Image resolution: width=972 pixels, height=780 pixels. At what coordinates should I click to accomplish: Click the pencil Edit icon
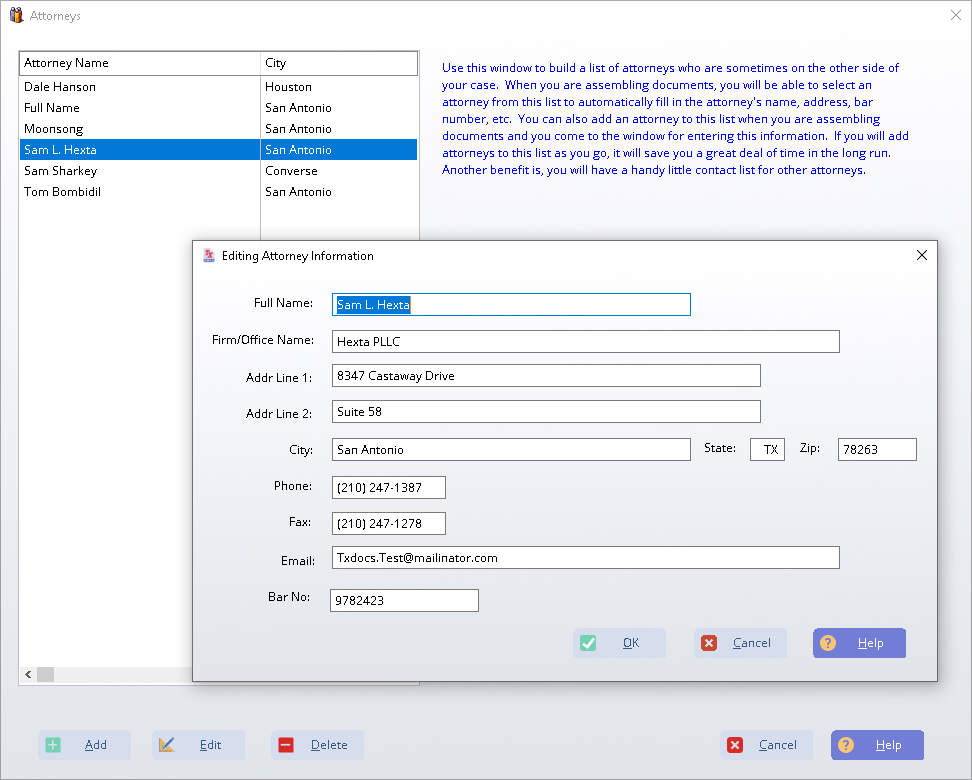tap(167, 745)
